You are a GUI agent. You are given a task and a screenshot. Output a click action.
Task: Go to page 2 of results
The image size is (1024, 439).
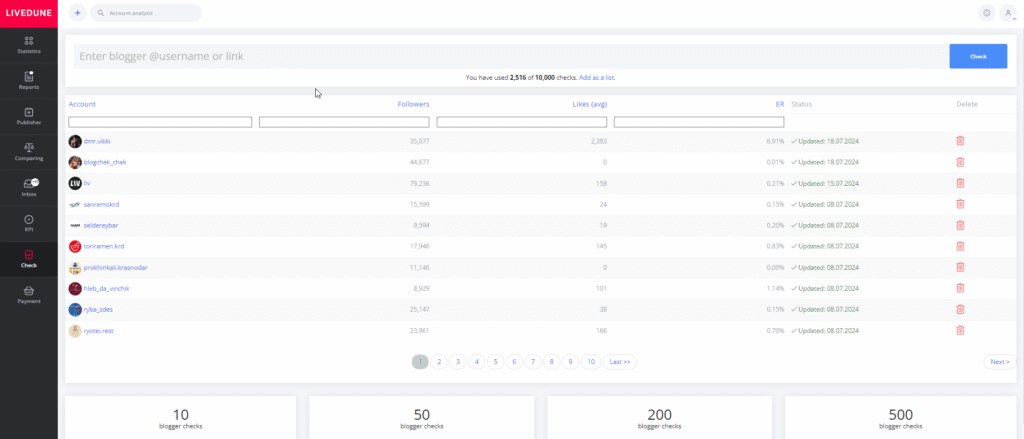point(439,362)
